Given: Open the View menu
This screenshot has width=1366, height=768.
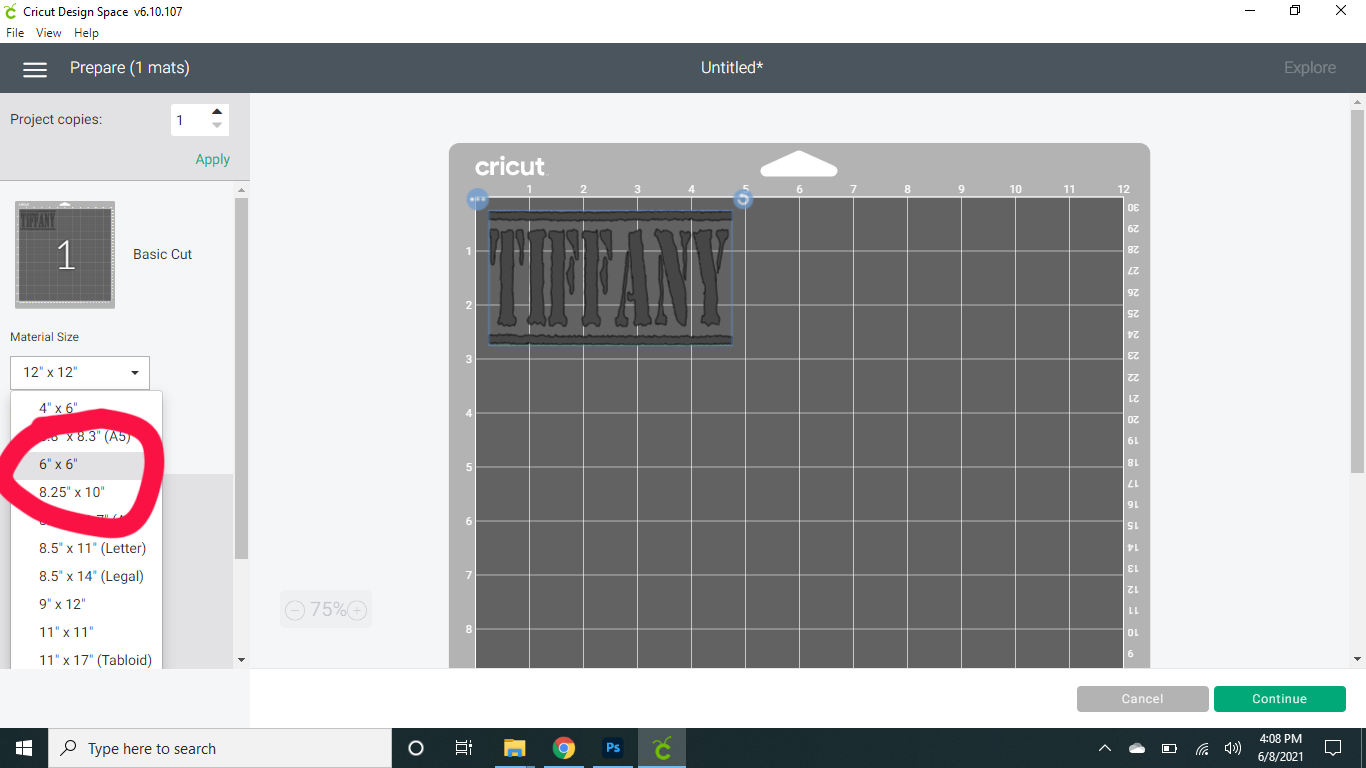Looking at the screenshot, I should pos(49,33).
